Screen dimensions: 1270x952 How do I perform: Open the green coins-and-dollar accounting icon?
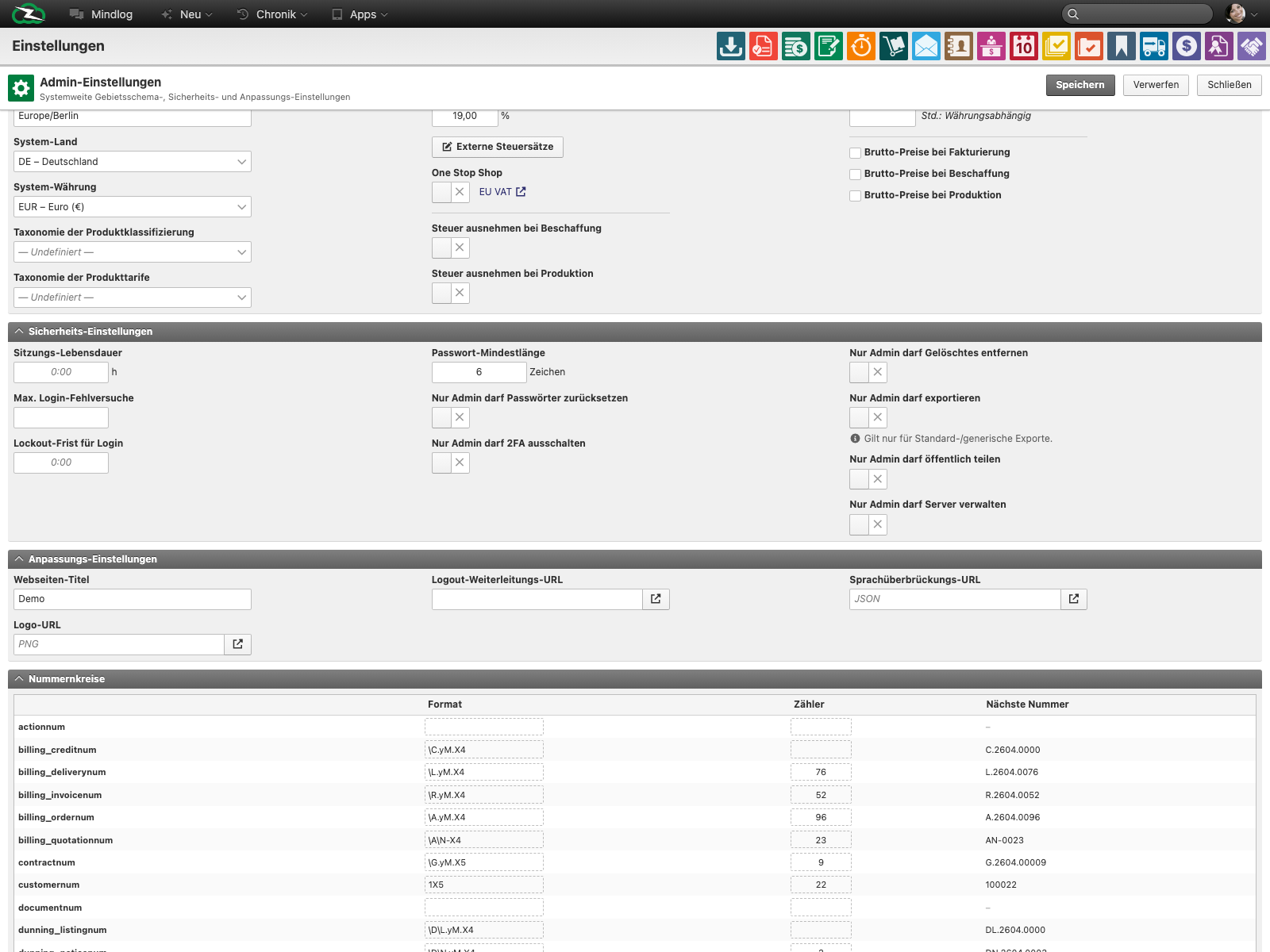click(x=795, y=46)
